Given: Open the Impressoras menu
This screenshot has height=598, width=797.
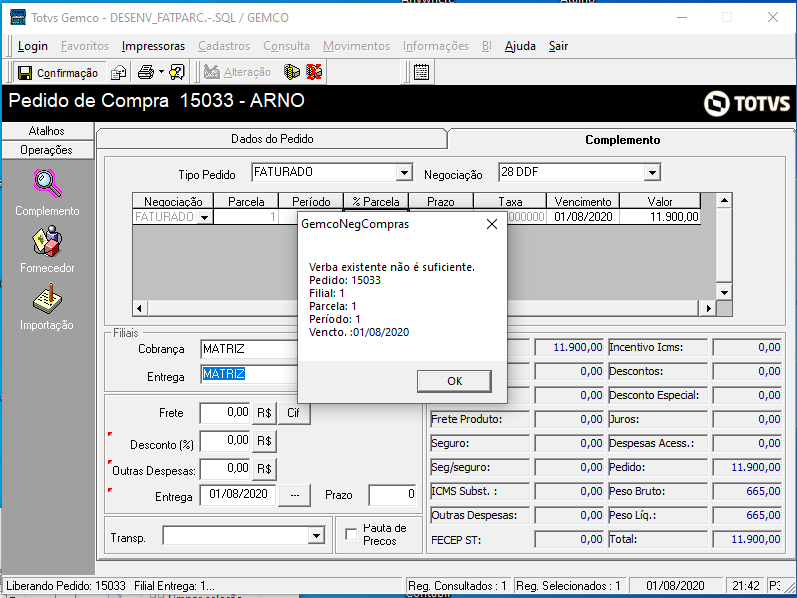Looking at the screenshot, I should click(x=154, y=46).
